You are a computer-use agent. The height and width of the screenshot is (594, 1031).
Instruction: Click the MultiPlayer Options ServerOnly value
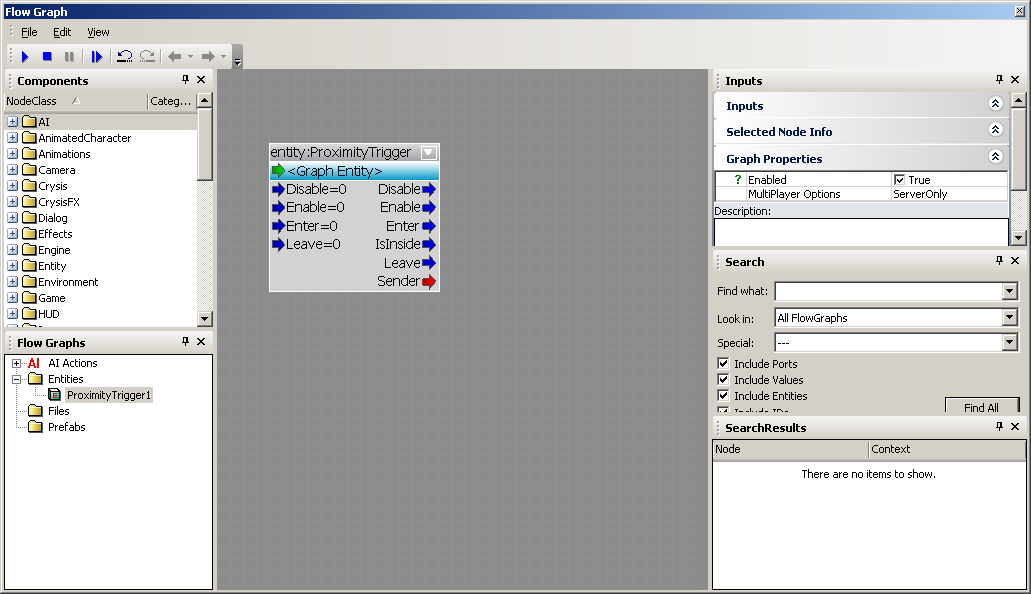pos(949,194)
